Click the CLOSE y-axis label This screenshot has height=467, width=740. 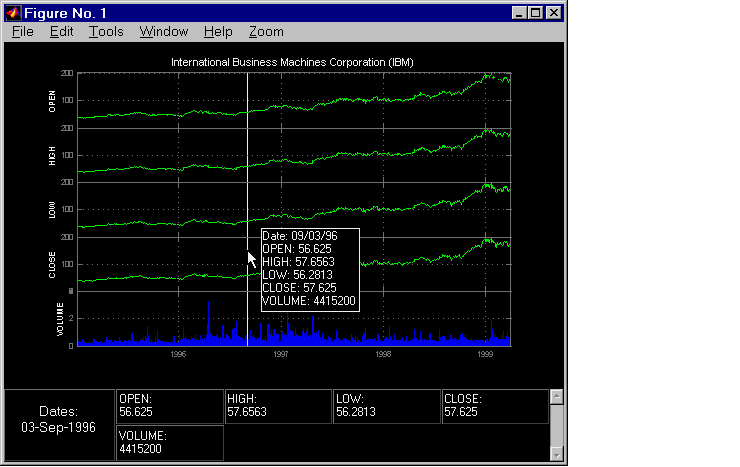[52, 265]
